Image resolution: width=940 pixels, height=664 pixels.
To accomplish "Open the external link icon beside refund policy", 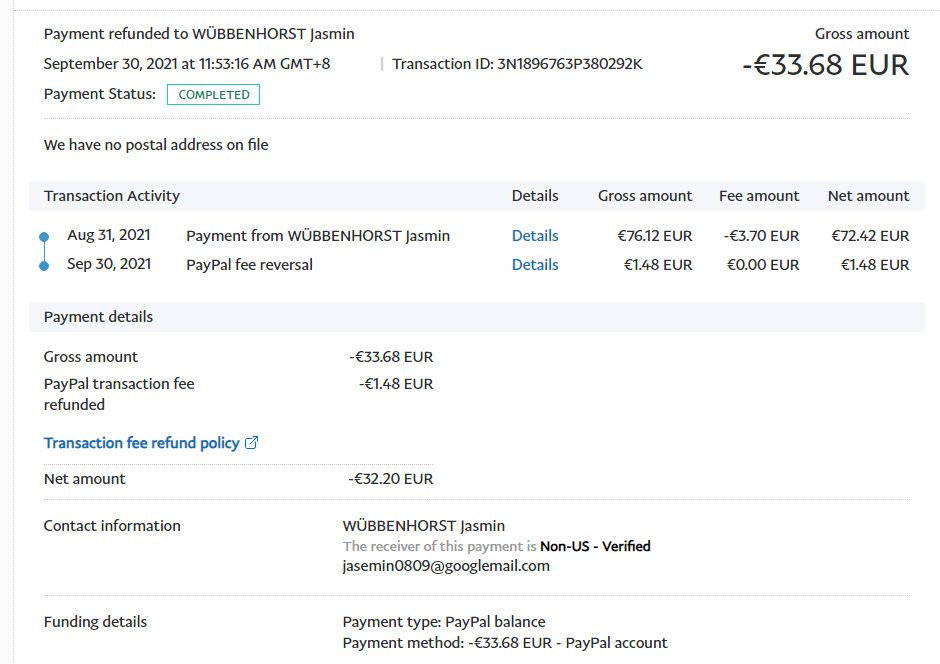I will pyautogui.click(x=252, y=443).
